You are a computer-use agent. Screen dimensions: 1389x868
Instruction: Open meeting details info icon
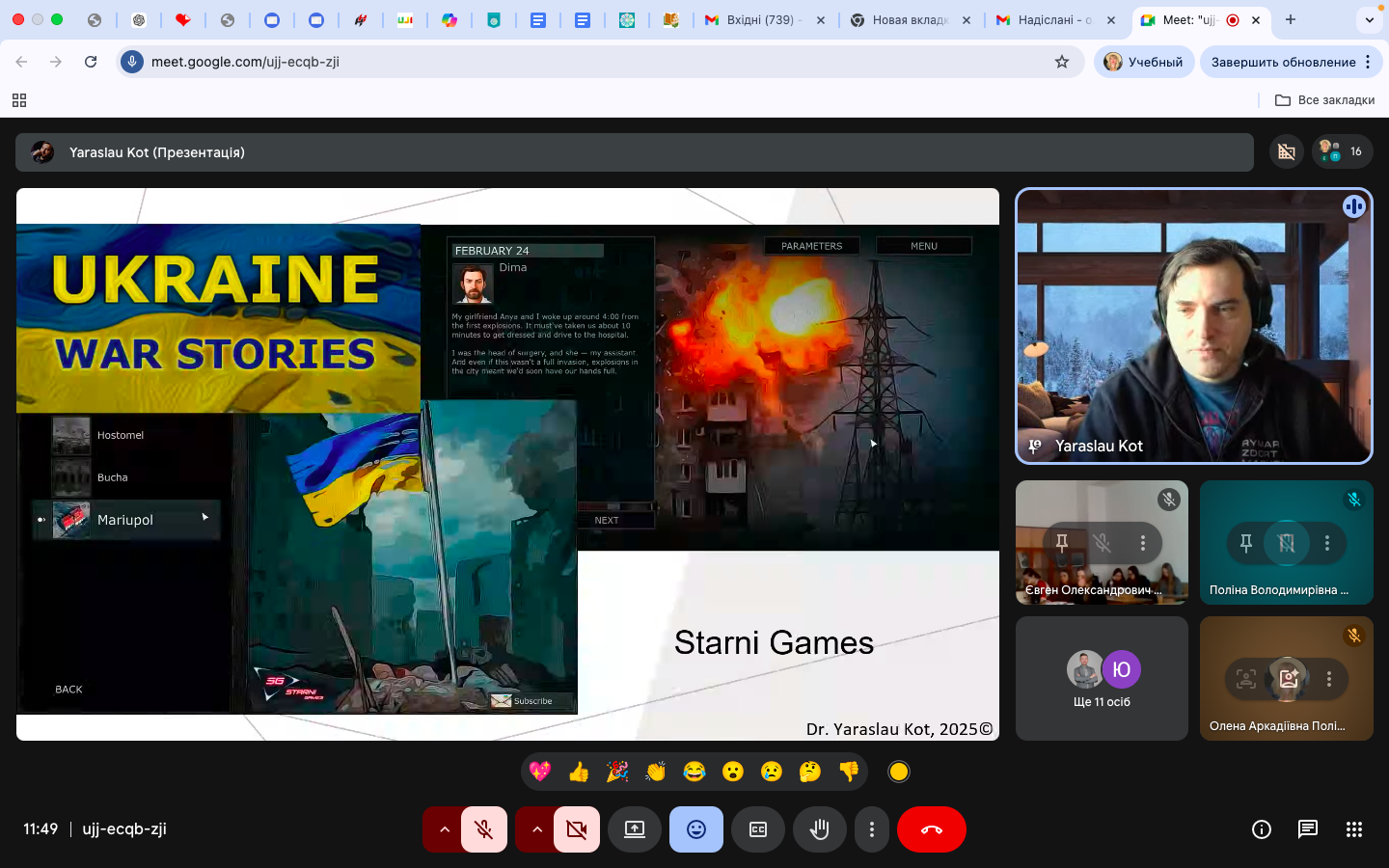pos(1262,829)
